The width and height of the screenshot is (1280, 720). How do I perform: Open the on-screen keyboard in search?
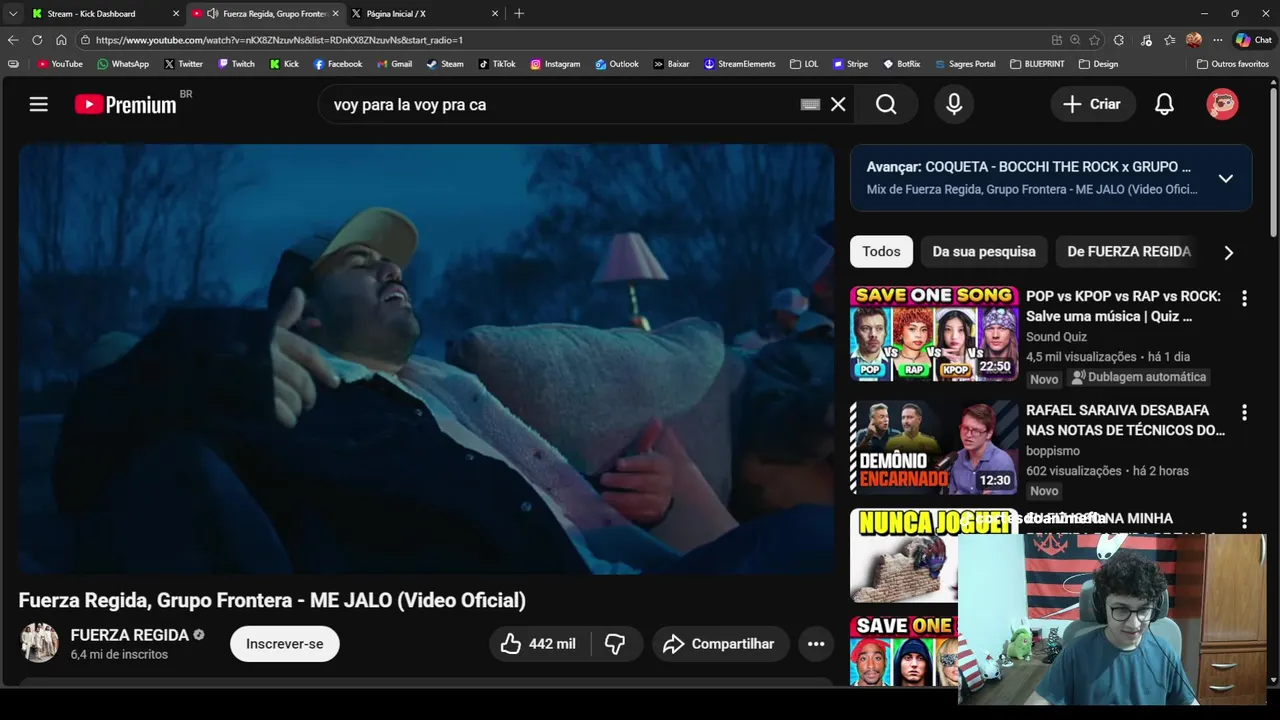click(x=811, y=104)
